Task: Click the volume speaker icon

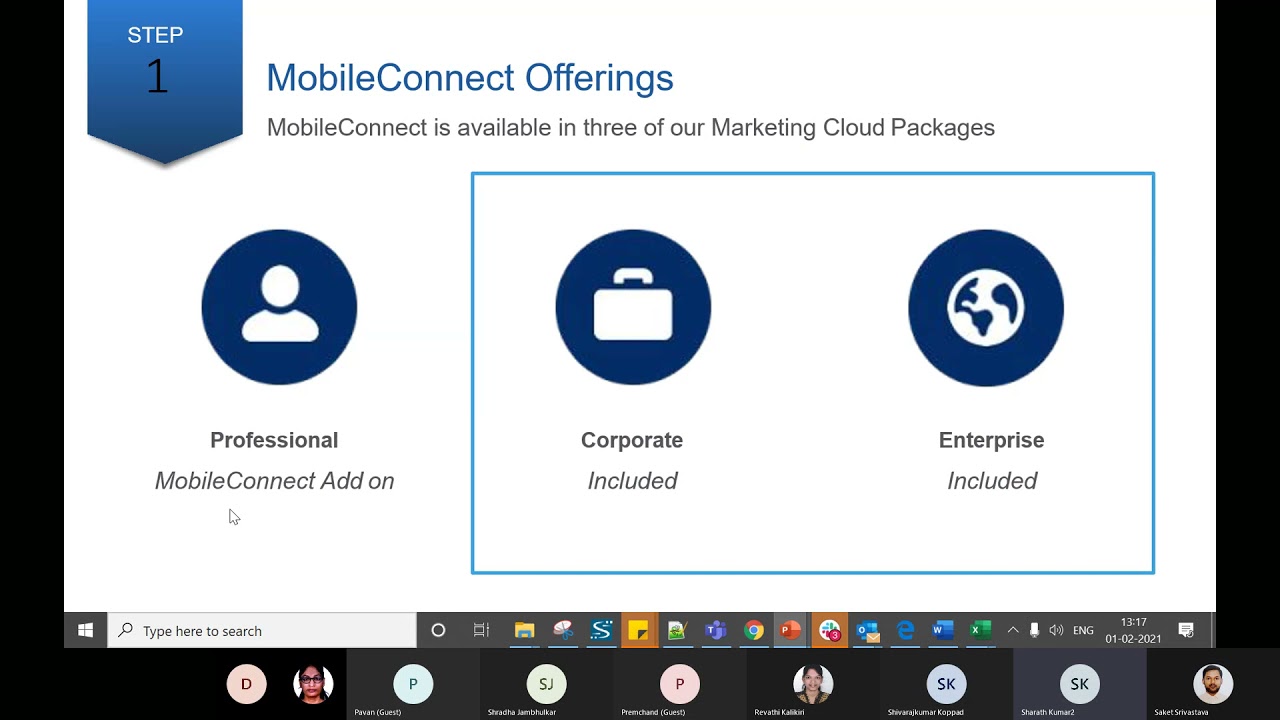Action: tap(1056, 630)
